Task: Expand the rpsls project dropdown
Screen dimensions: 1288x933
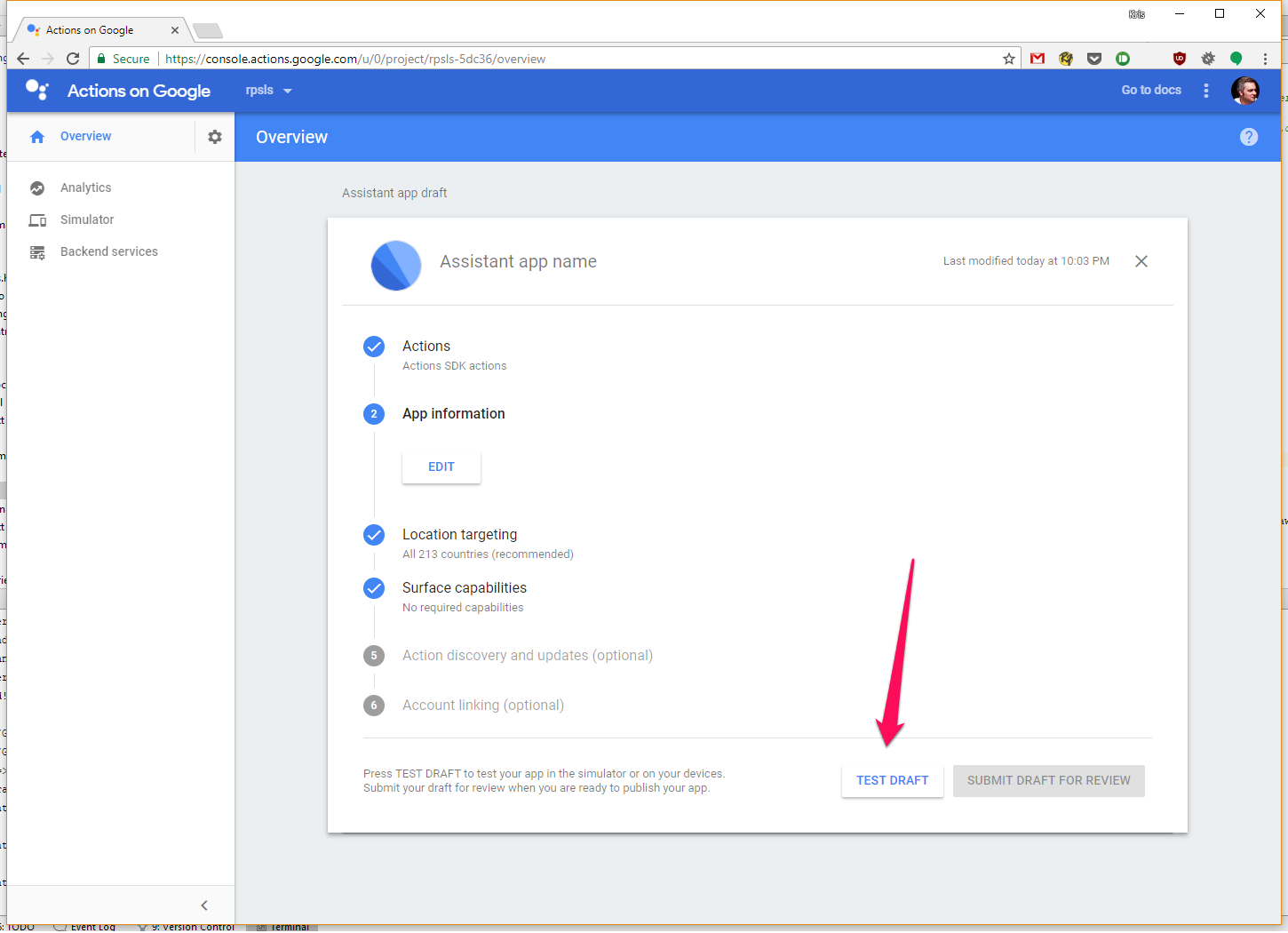Action: [x=268, y=91]
